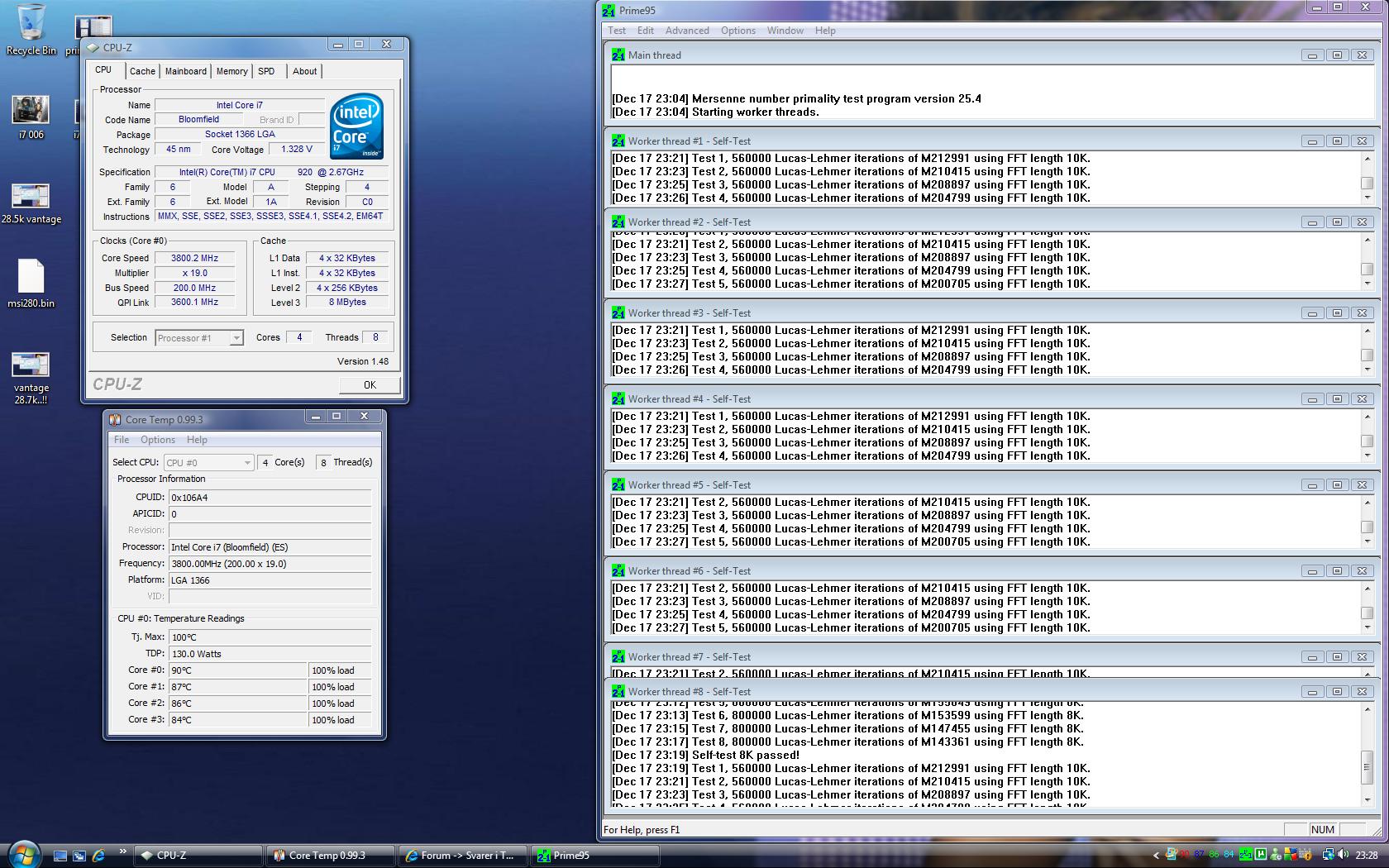
Task: Click scroll down arrow in Worker thread #4
Action: pos(1367,455)
